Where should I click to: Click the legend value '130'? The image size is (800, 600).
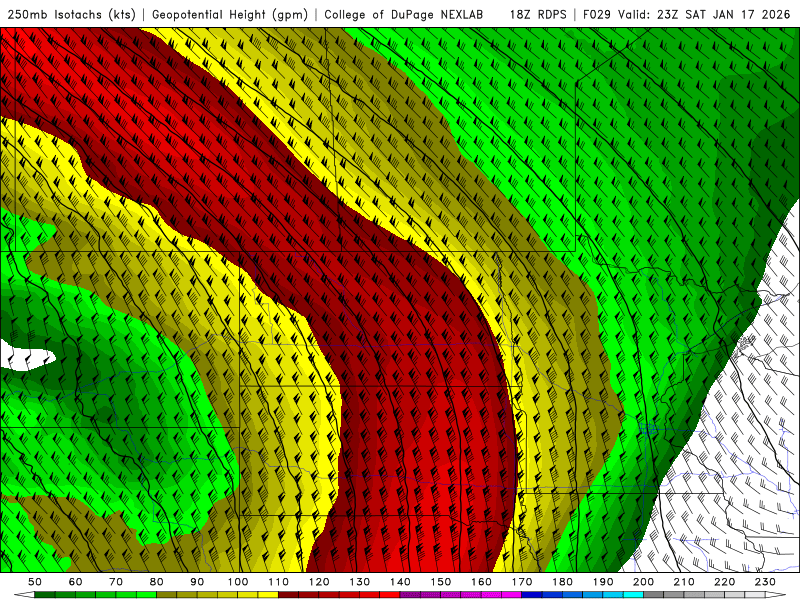tap(359, 582)
